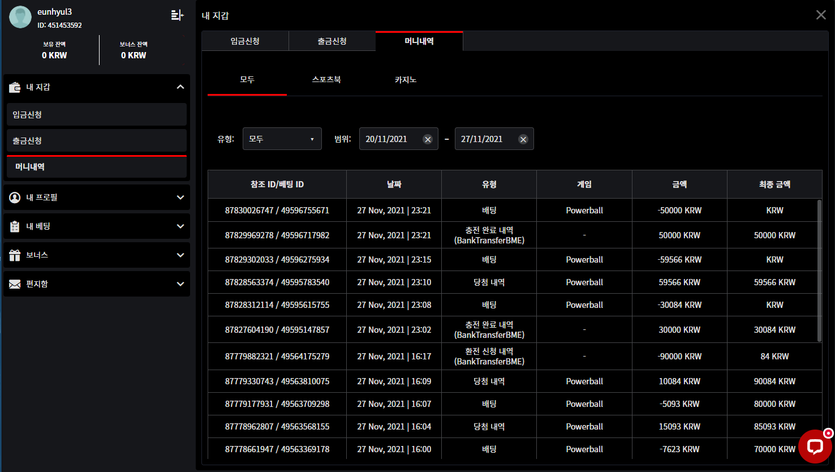Select row ID 87829969278 / 49596717982
This screenshot has height=472, width=835.
pyautogui.click(x=277, y=235)
